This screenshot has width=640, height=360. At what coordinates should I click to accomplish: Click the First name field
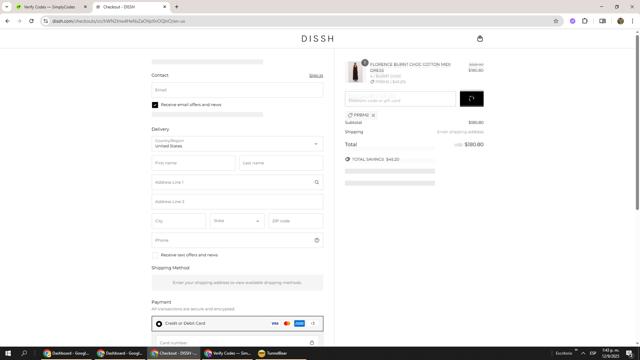[x=193, y=163]
